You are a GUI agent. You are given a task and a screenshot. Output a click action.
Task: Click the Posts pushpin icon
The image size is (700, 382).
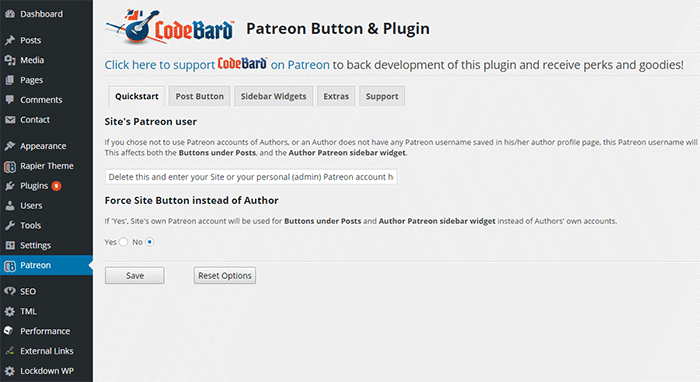(10, 40)
